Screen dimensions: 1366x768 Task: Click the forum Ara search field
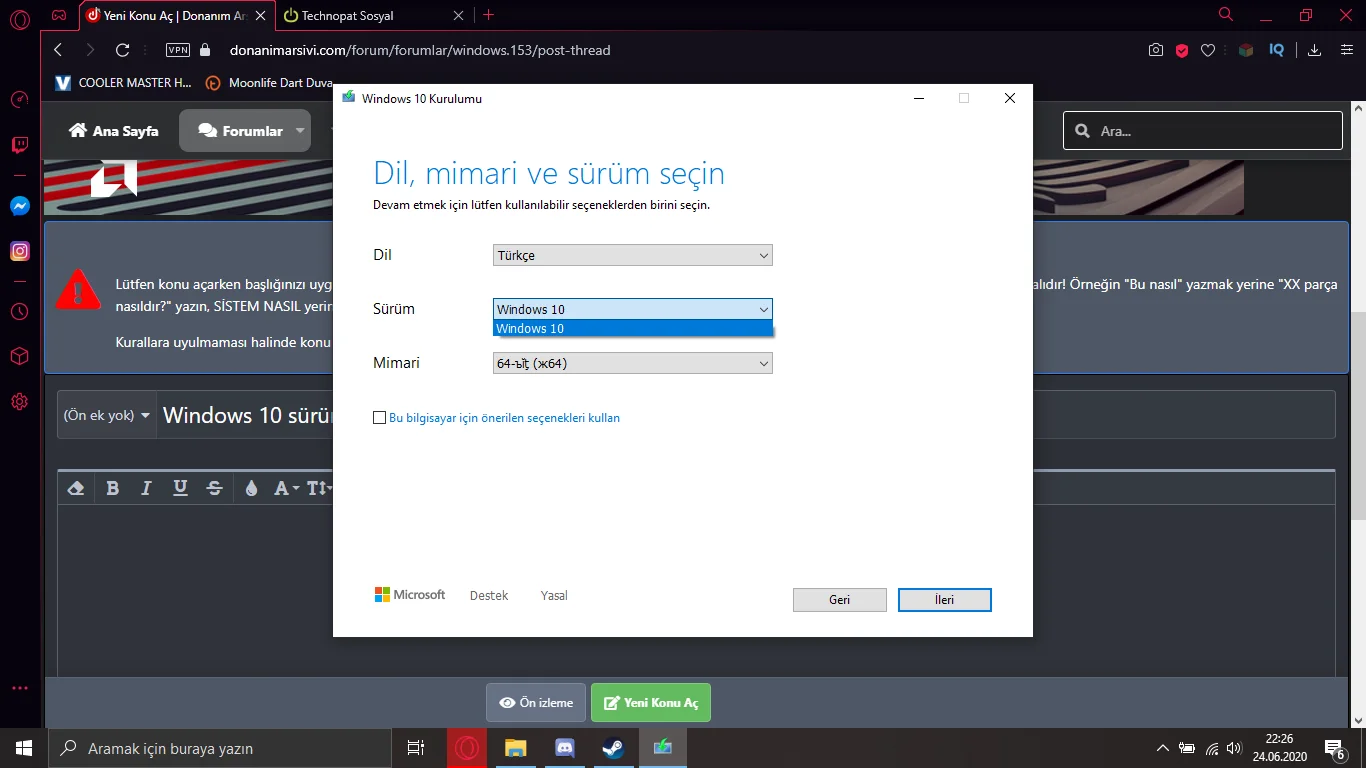[x=1203, y=131]
